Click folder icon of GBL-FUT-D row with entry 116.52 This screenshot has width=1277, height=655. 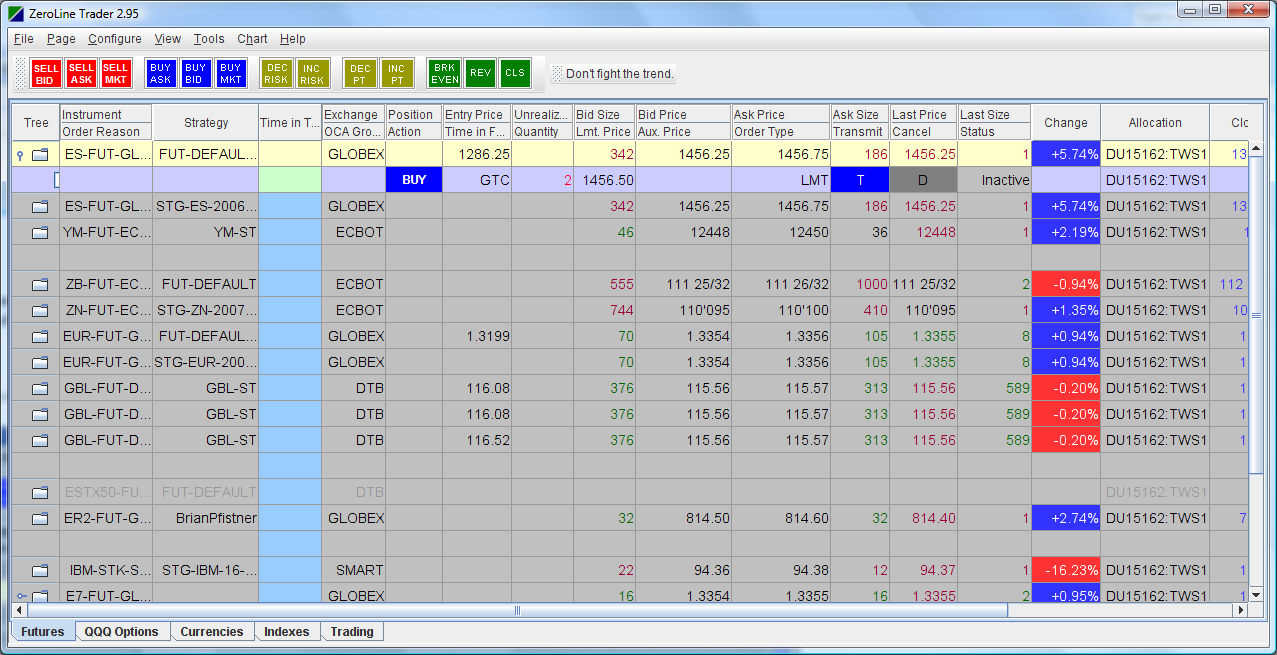click(40, 440)
